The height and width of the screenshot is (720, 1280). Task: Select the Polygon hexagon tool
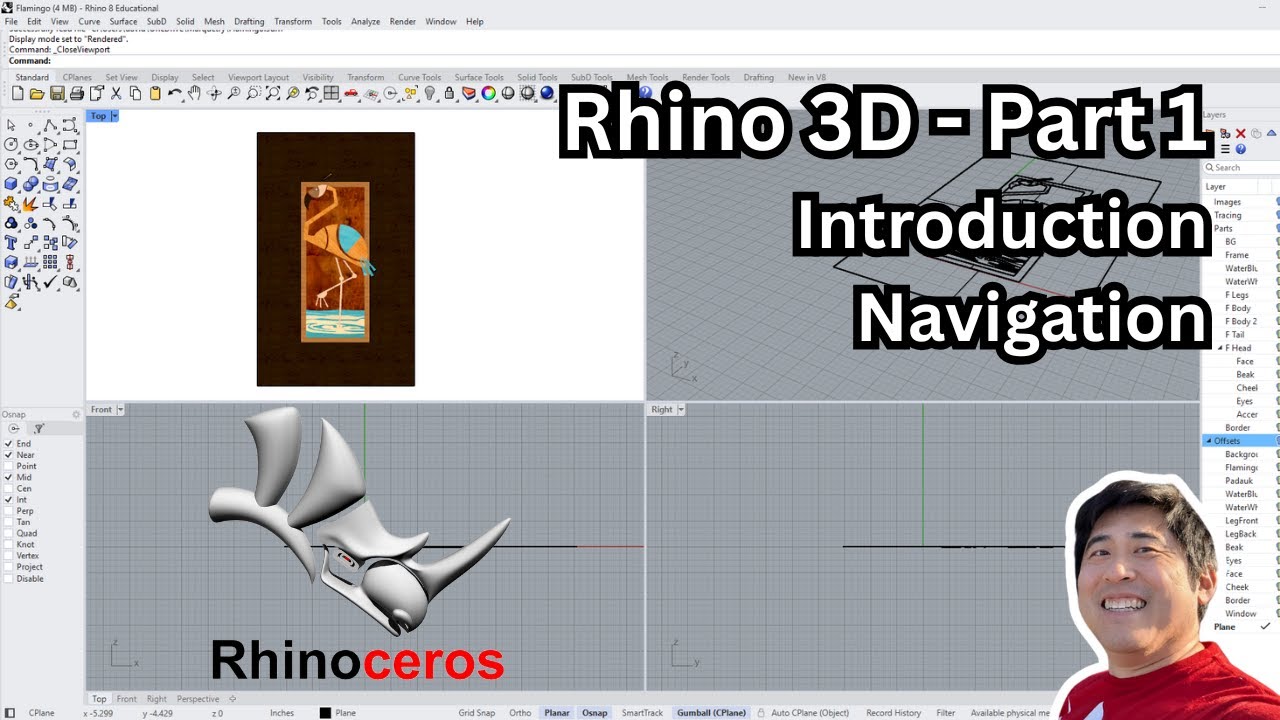[11, 164]
